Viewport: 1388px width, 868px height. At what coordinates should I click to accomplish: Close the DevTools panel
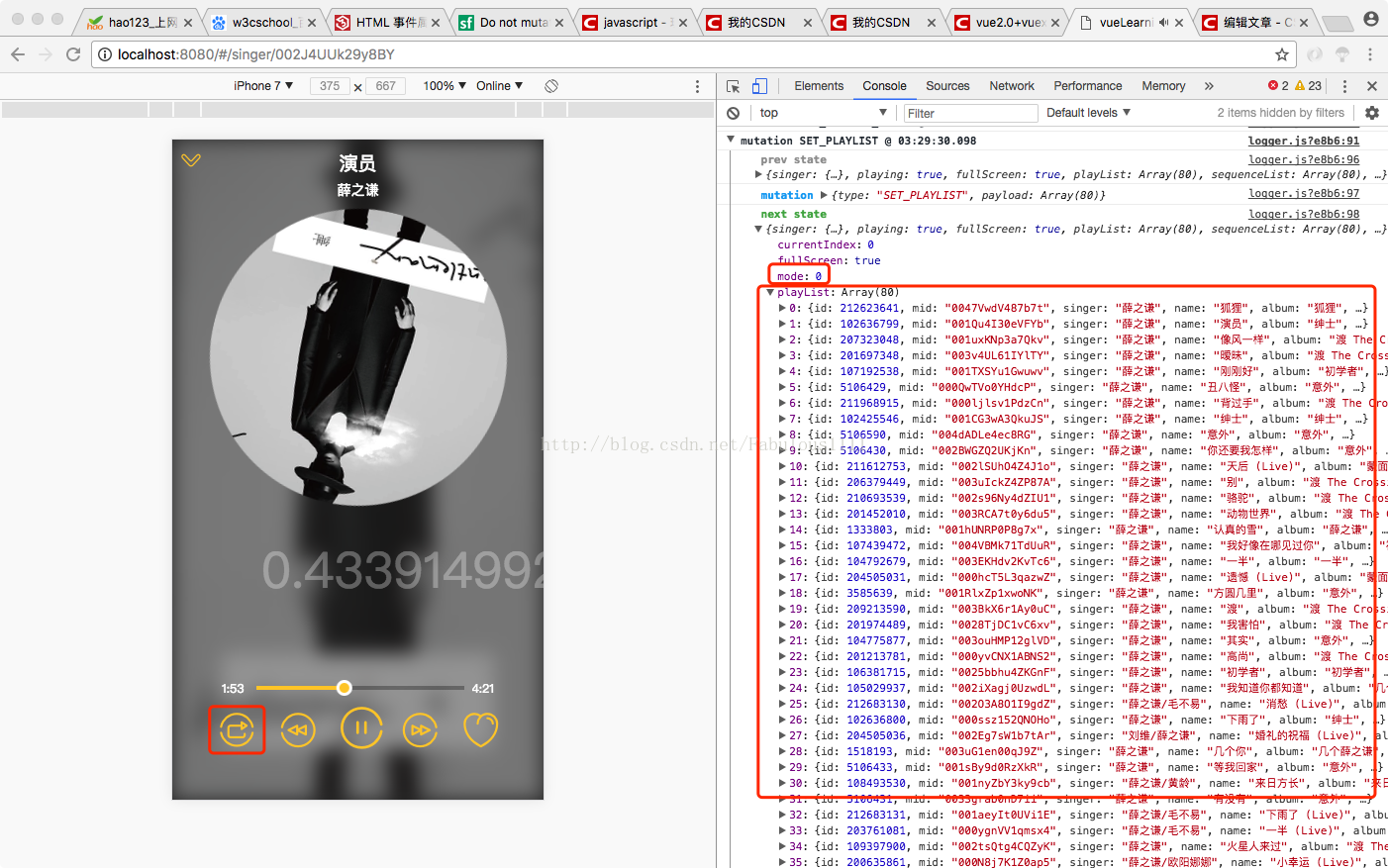click(1372, 86)
